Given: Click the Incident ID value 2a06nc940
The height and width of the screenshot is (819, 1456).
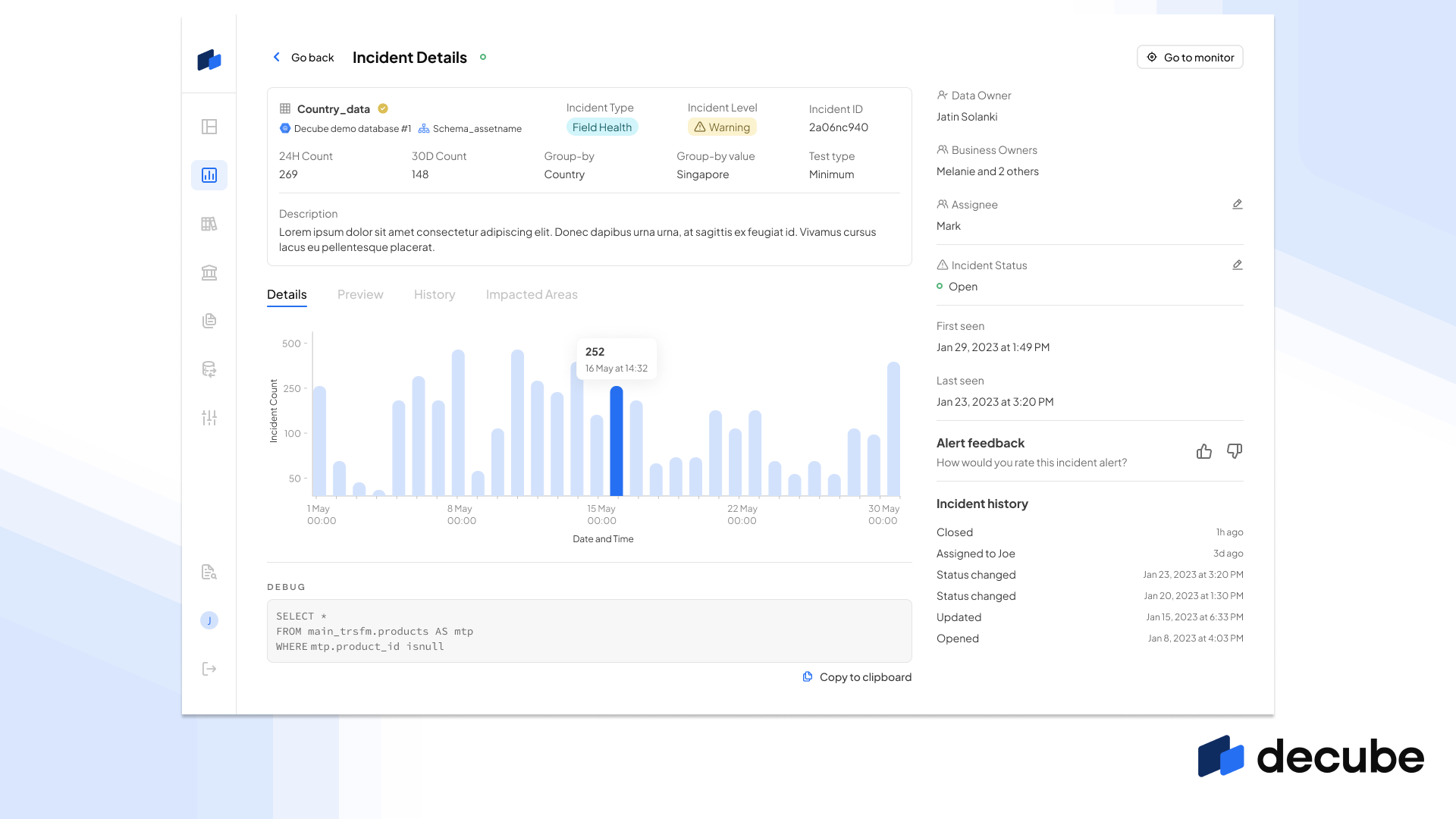Looking at the screenshot, I should [839, 127].
